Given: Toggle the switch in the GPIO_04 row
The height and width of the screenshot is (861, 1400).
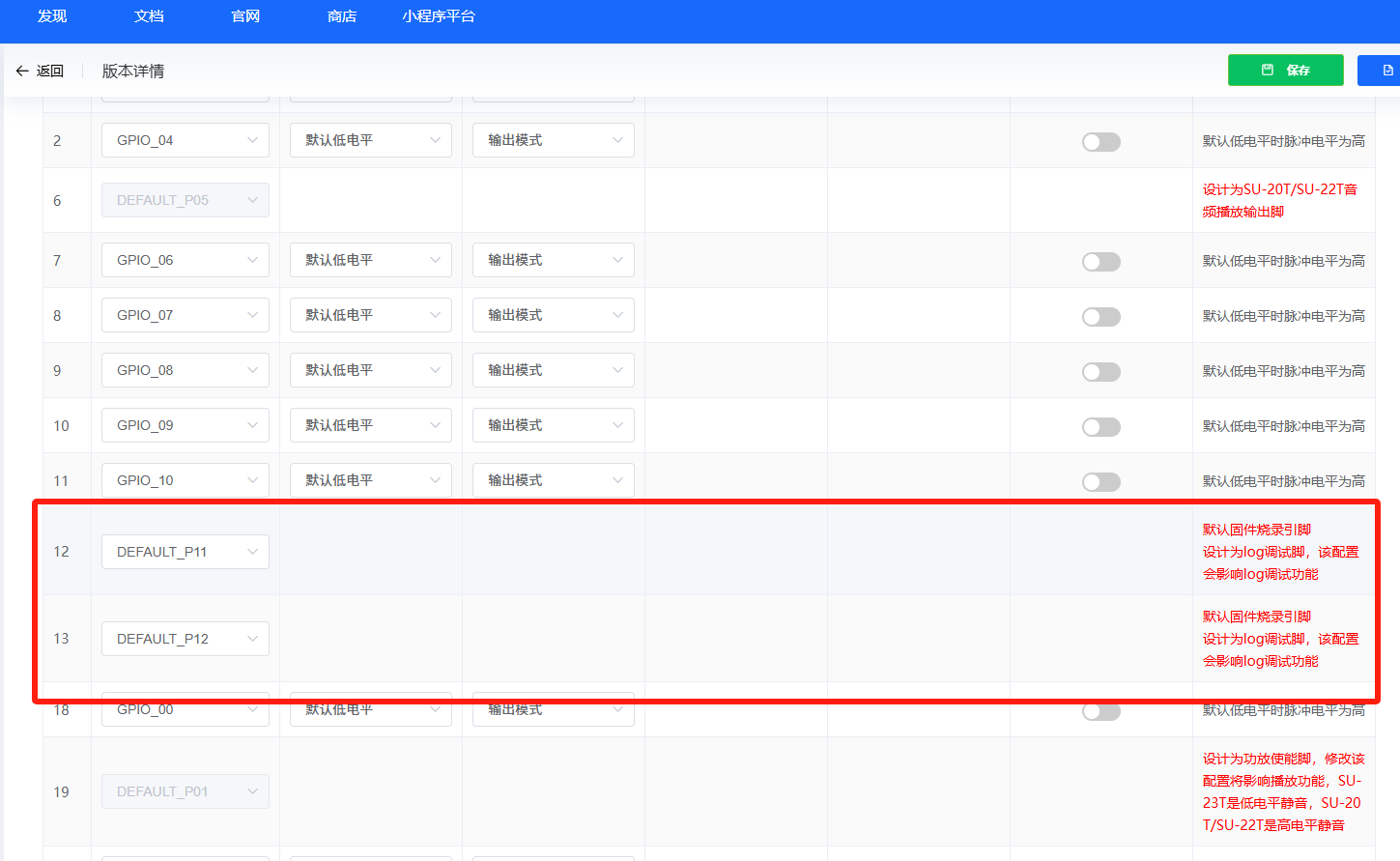Looking at the screenshot, I should (1100, 142).
